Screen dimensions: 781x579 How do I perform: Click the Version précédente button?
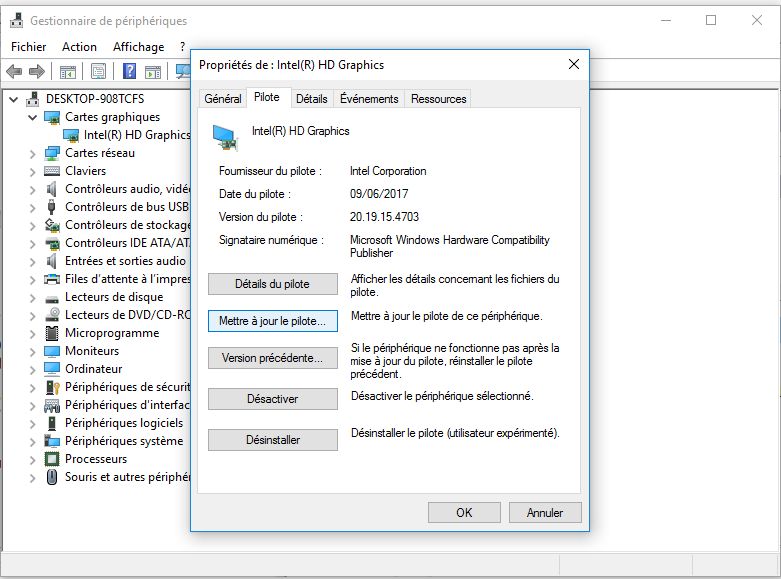[x=272, y=358]
